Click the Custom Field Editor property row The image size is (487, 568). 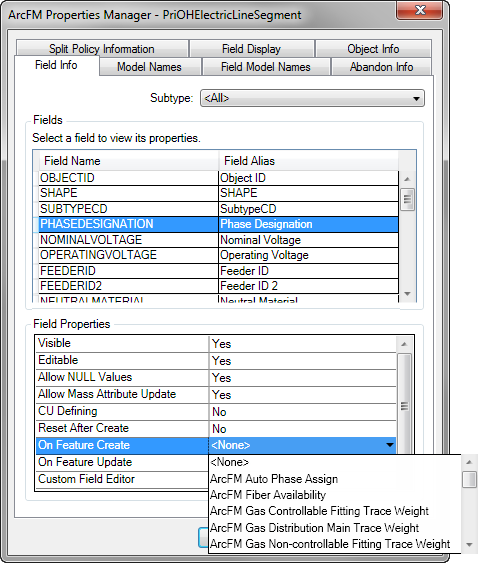click(122, 479)
